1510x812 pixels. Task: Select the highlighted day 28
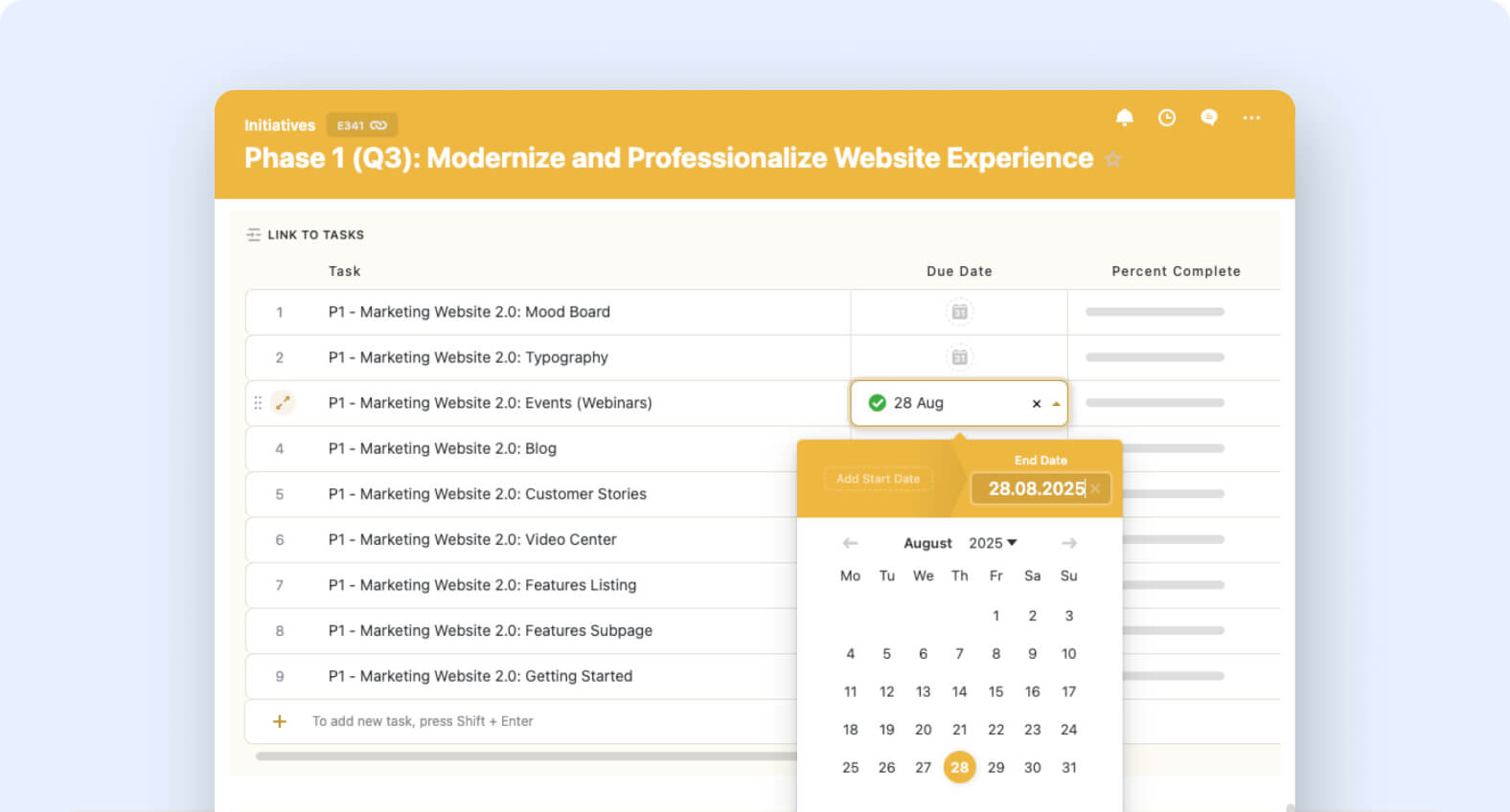[959, 767]
